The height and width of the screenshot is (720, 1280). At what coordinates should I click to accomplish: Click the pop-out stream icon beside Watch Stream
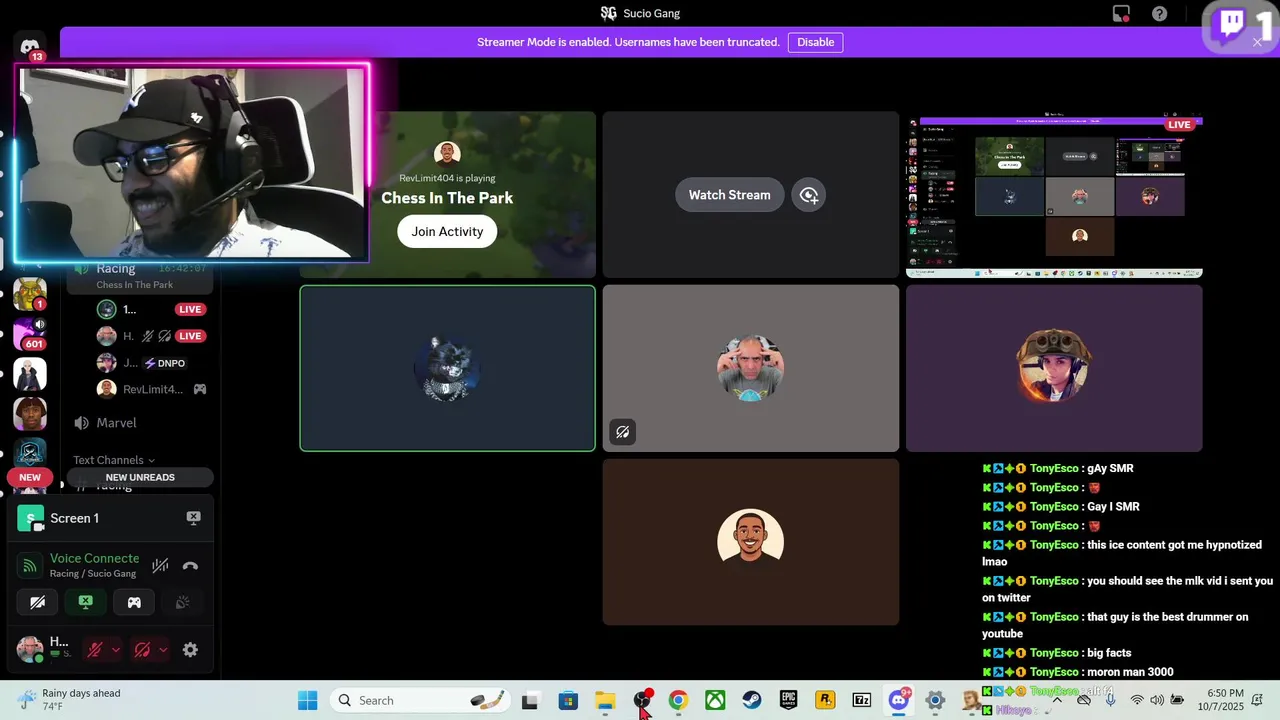[809, 195]
